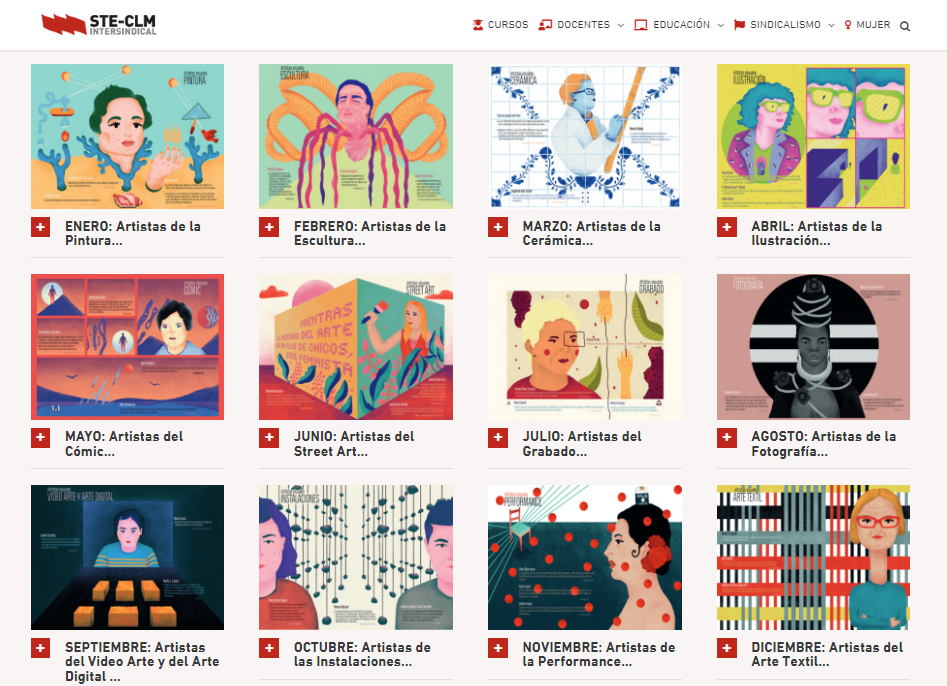
Task: Click the red plus icon beside FEBRERO
Action: point(269,228)
